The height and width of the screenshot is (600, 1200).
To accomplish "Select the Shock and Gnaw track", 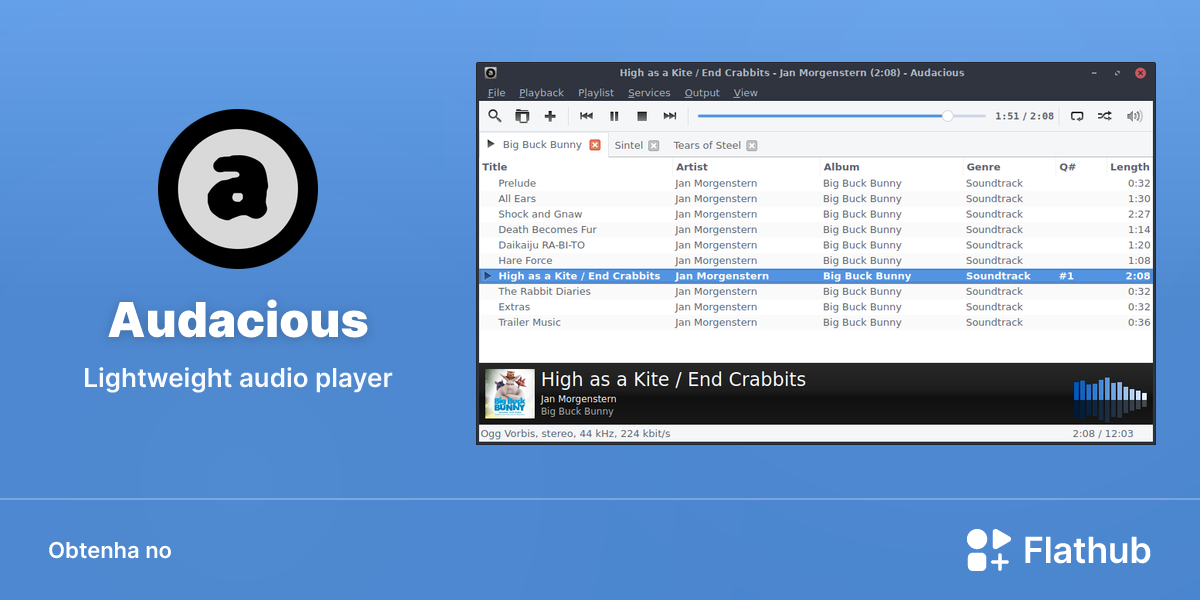I will pos(816,214).
